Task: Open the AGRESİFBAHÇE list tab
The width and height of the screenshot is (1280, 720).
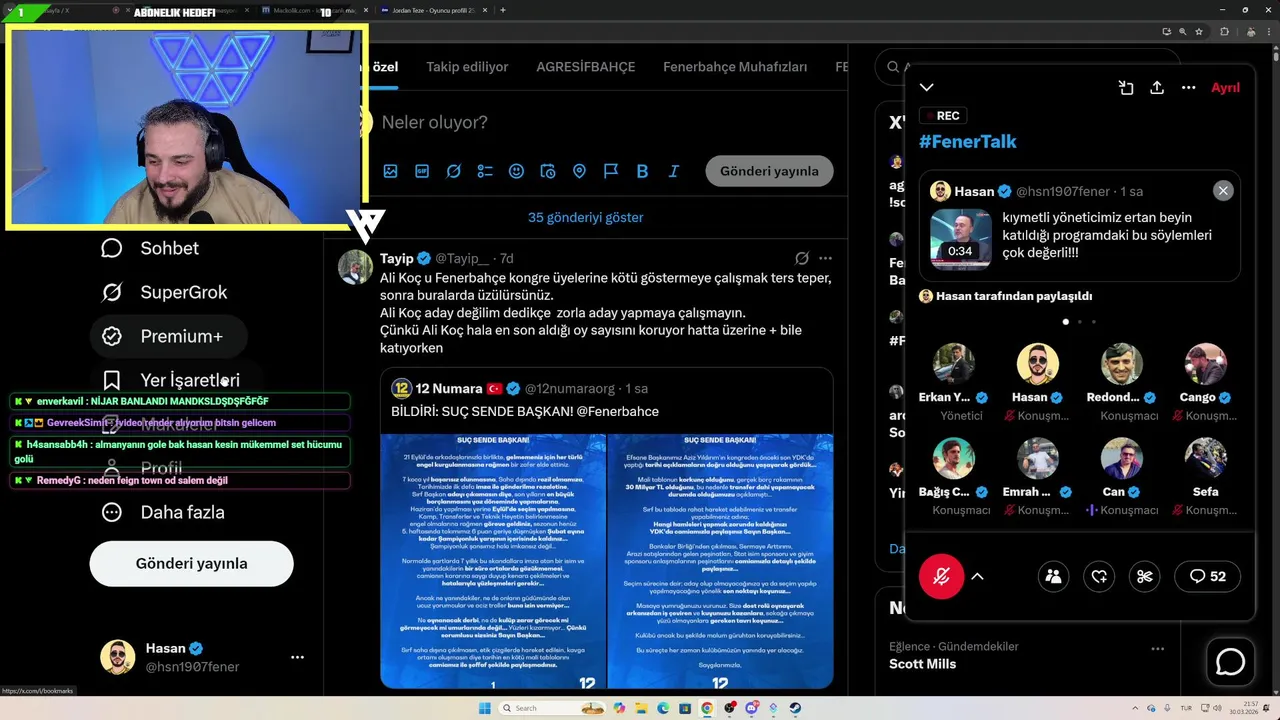Action: click(x=586, y=67)
